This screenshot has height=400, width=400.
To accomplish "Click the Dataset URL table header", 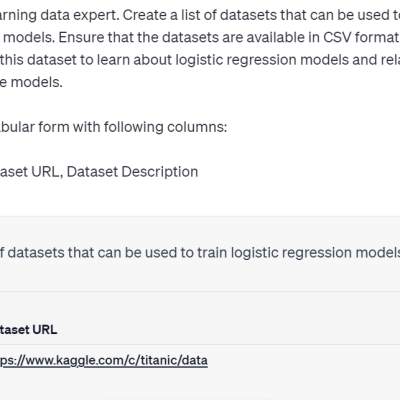I will [28, 330].
